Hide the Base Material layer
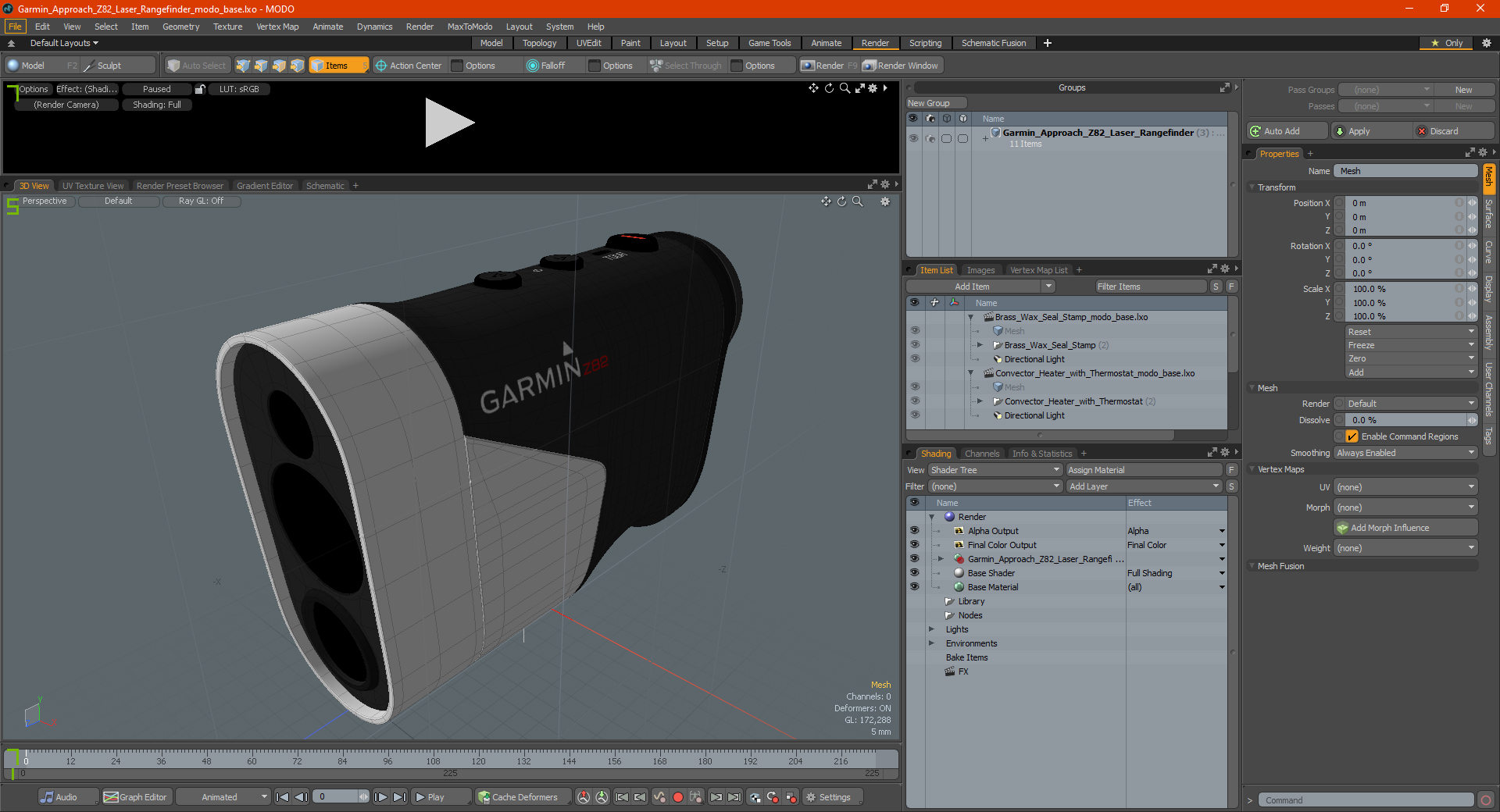This screenshot has height=812, width=1500. pos(914,587)
